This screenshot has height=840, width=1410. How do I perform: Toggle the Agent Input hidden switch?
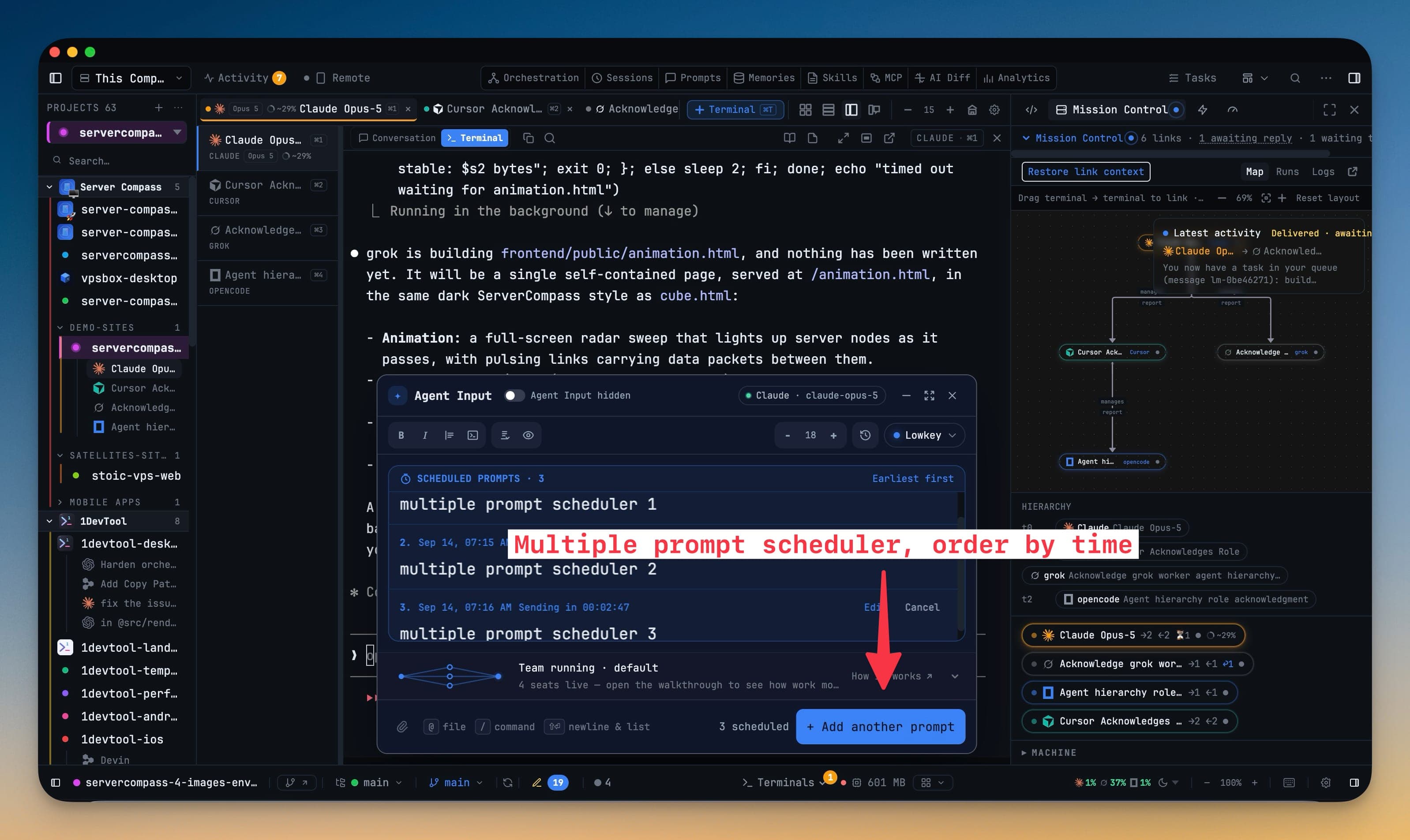point(514,396)
